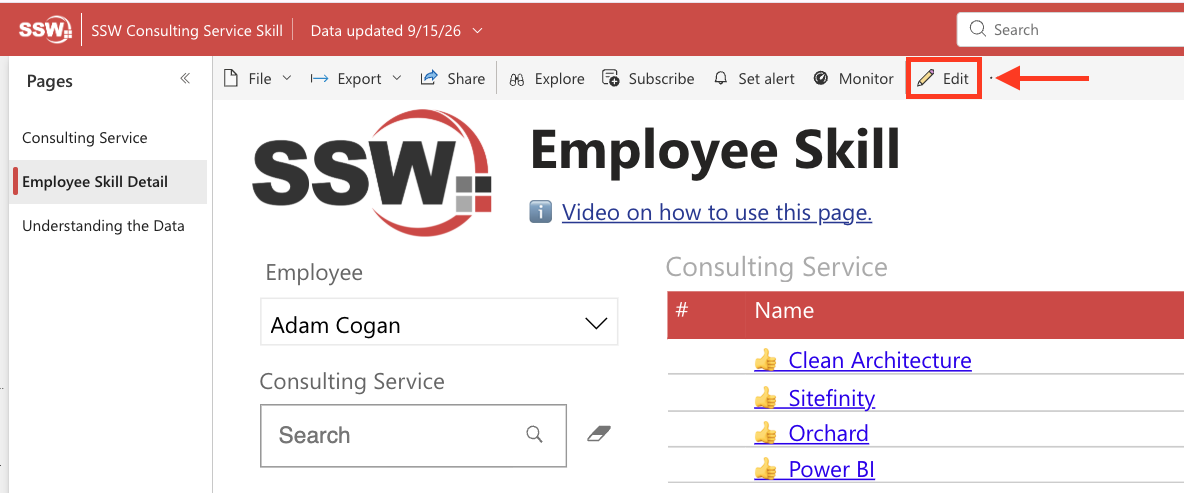
Task: Open the Employee dropdown showing Adam Cogan
Action: tap(439, 322)
